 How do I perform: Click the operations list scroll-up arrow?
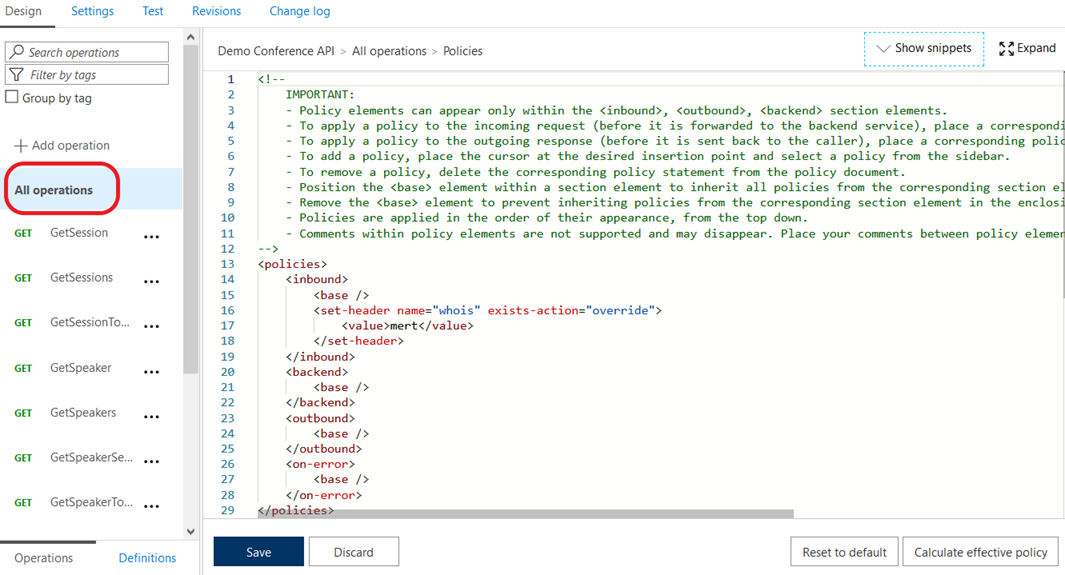[190, 37]
